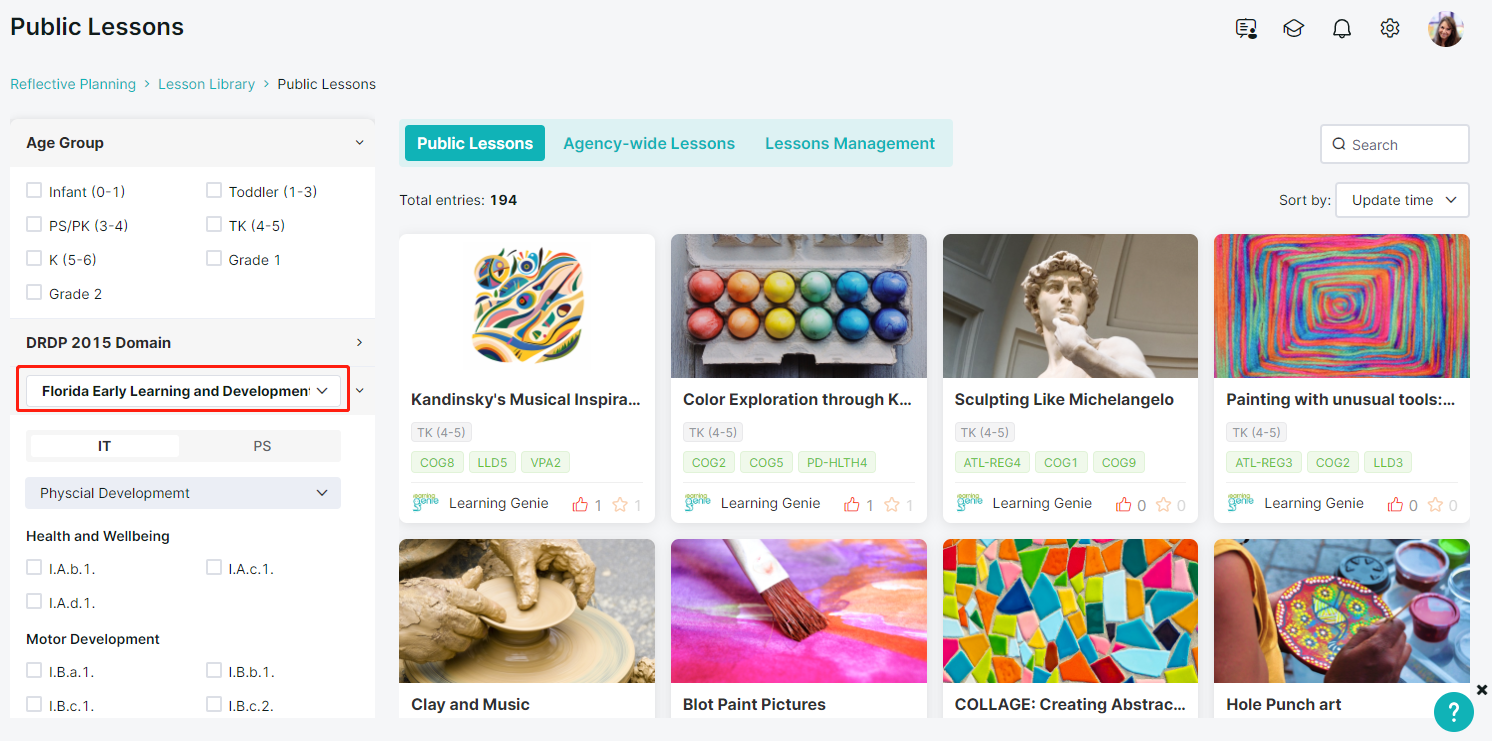Open the user profile avatar
This screenshot has height=741, width=1492.
[1445, 29]
